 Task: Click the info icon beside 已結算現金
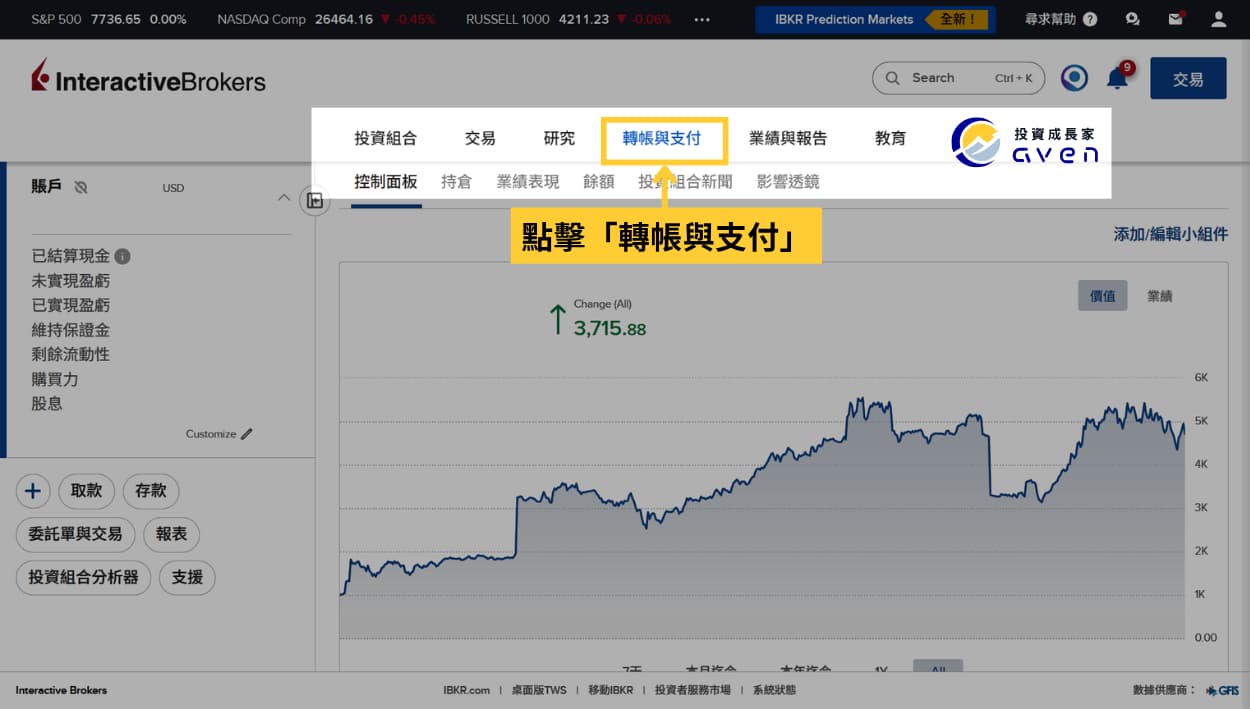tap(122, 256)
